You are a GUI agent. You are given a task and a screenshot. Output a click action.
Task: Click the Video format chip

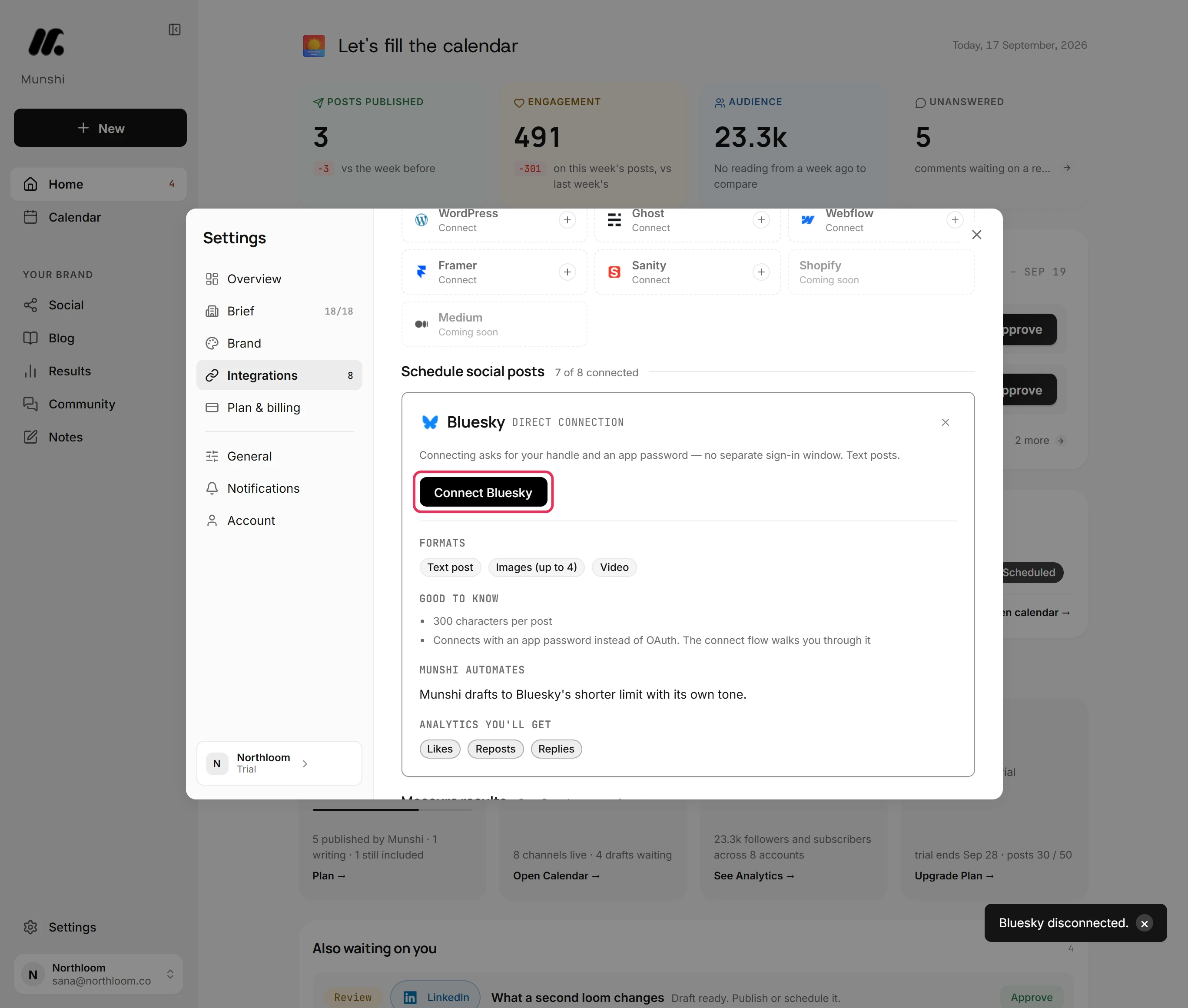click(x=614, y=567)
